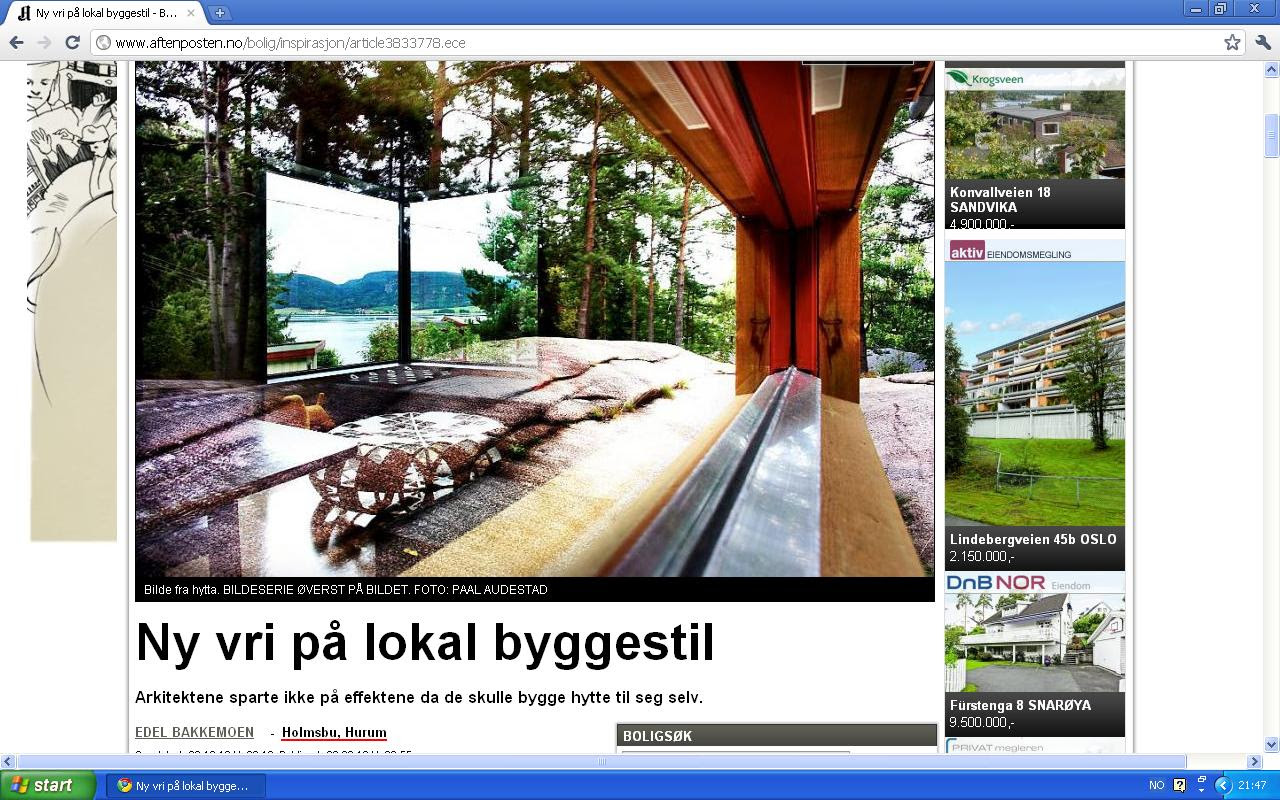The image size is (1280, 800).
Task: Click the horizontal scrollbar right arrow
Action: (x=1255, y=761)
